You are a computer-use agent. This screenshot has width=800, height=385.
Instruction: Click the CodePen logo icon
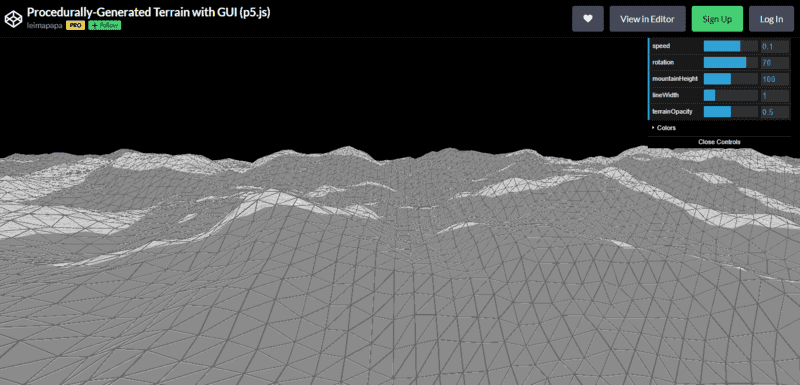pyautogui.click(x=13, y=19)
